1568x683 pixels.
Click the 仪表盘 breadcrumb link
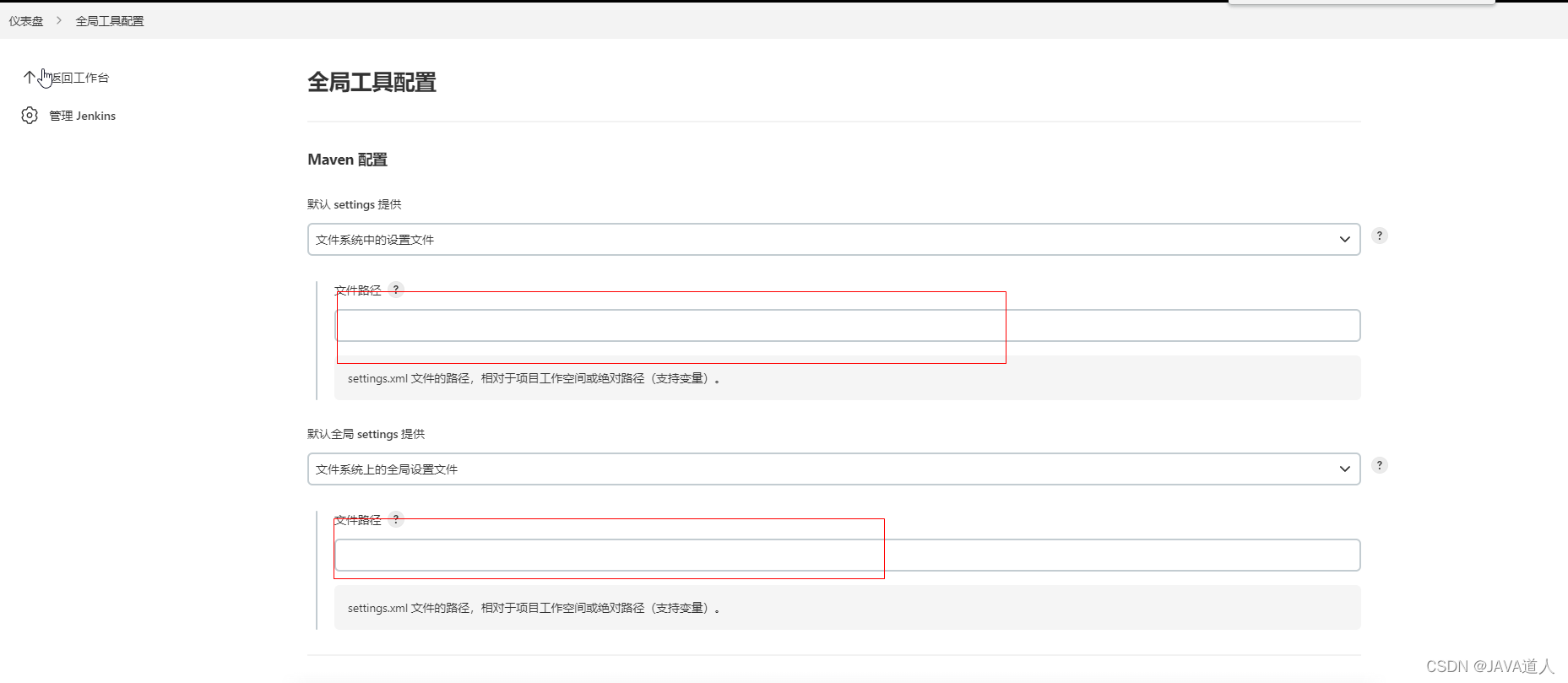26,21
